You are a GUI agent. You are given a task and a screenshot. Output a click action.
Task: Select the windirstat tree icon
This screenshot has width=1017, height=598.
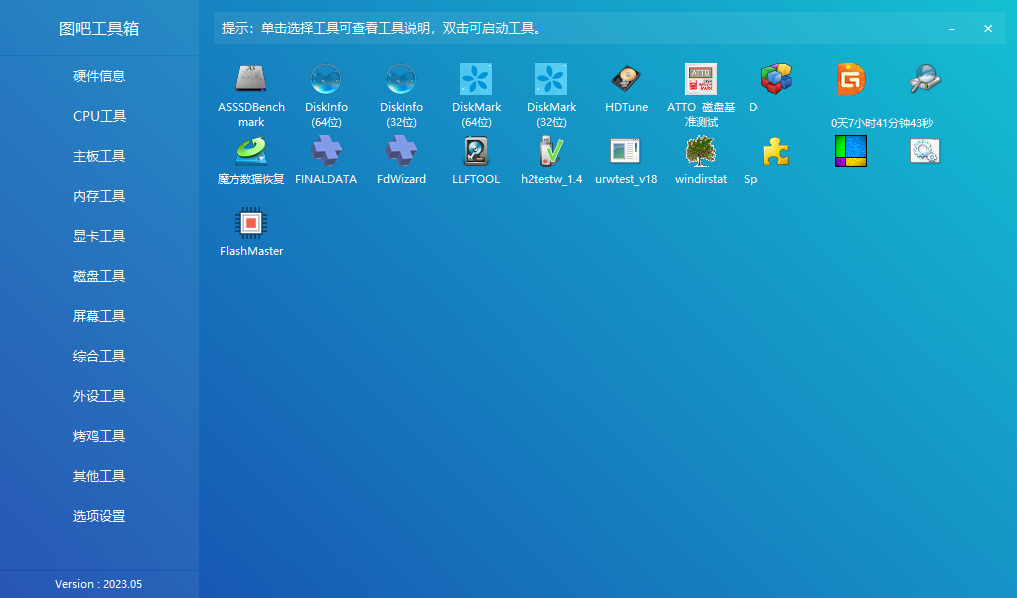coord(701,151)
